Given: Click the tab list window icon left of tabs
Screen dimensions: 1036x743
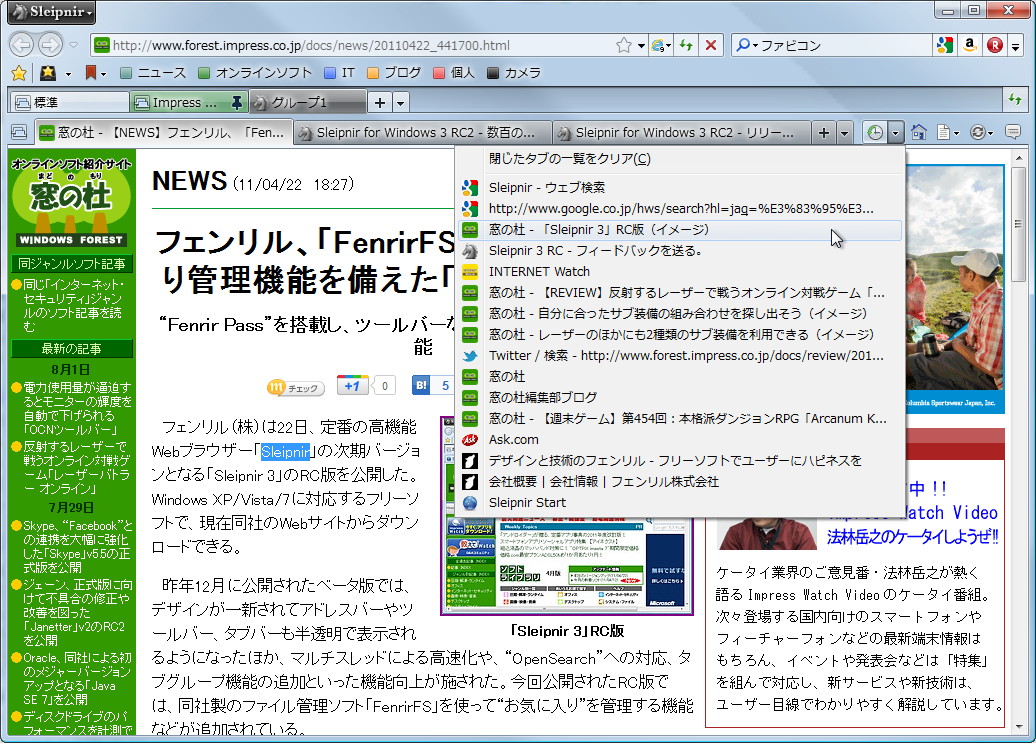Looking at the screenshot, I should click(x=19, y=132).
